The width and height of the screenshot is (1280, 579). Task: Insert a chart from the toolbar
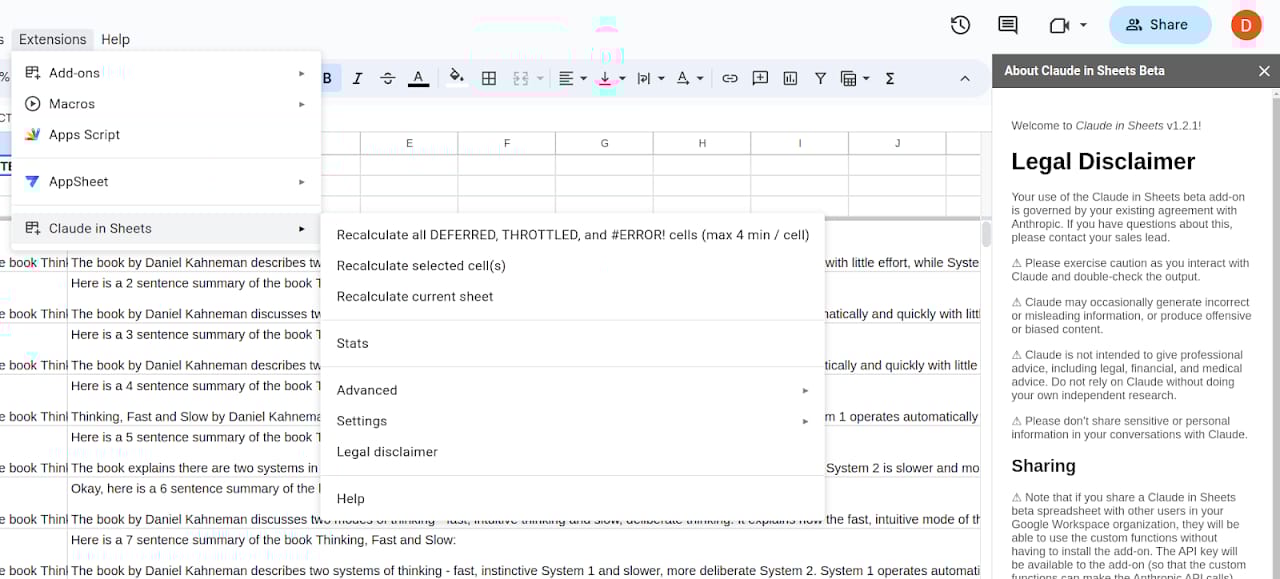coord(790,78)
